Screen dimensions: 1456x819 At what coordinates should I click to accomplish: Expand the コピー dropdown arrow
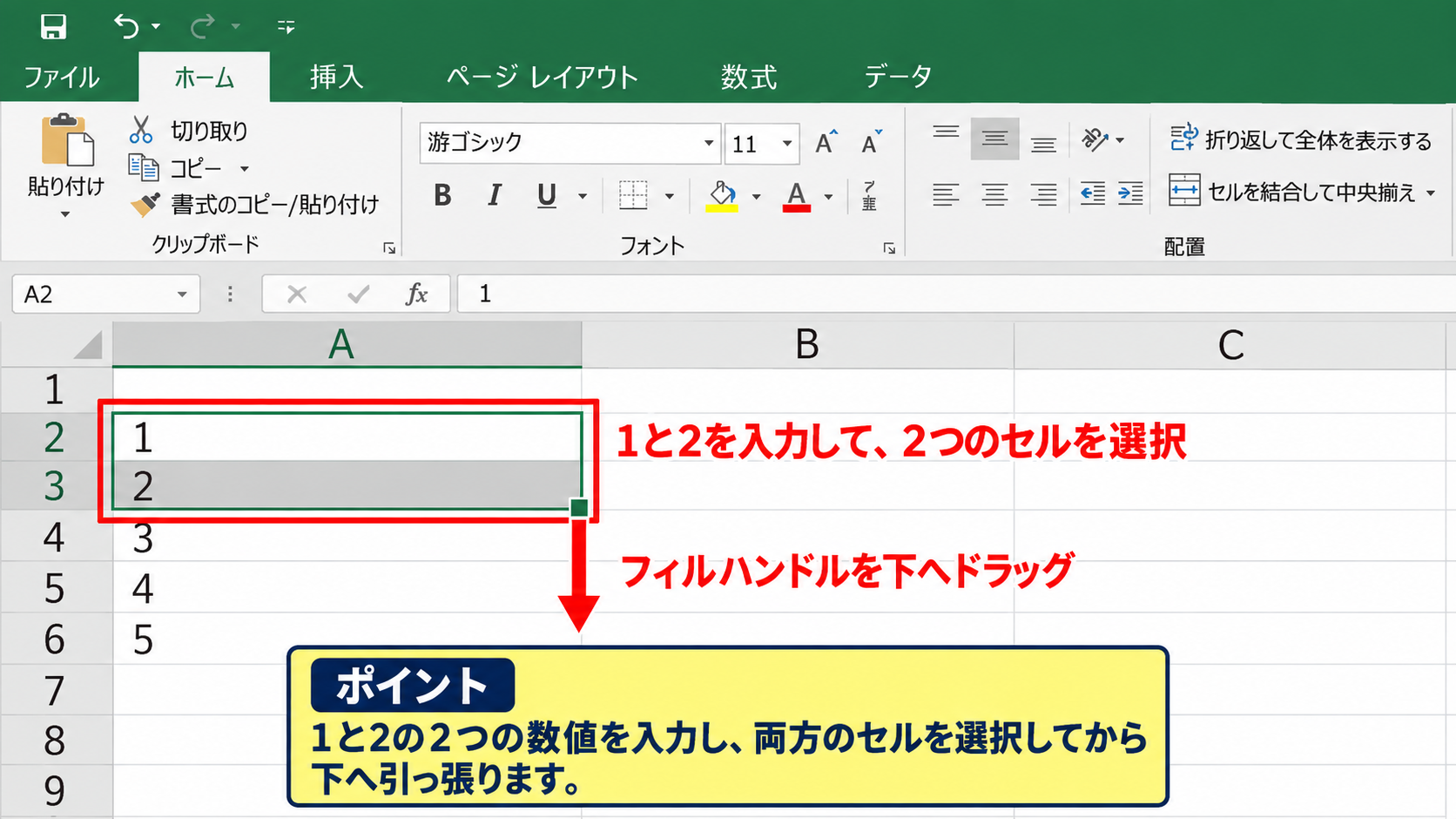click(x=245, y=168)
